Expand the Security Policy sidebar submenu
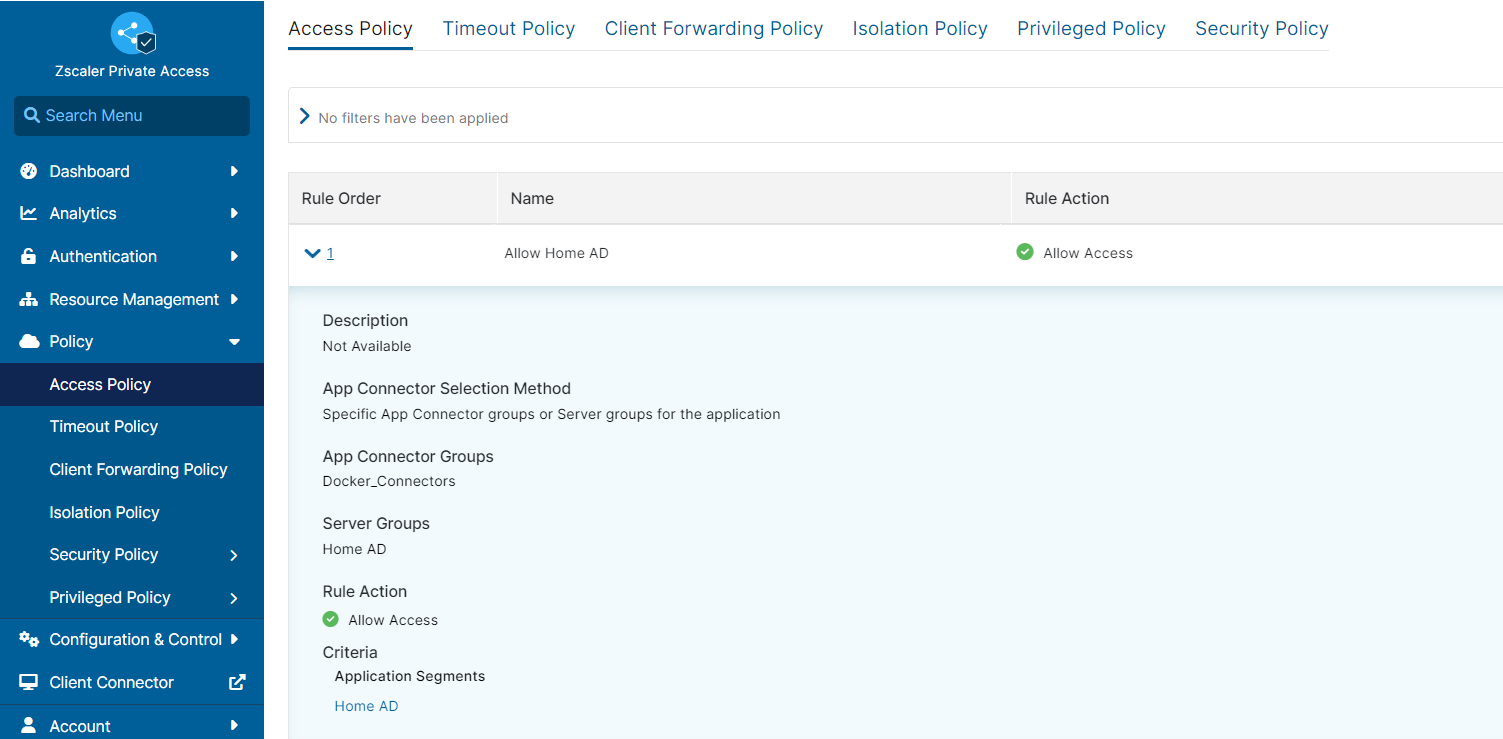This screenshot has height=739, width=1503. (x=234, y=555)
